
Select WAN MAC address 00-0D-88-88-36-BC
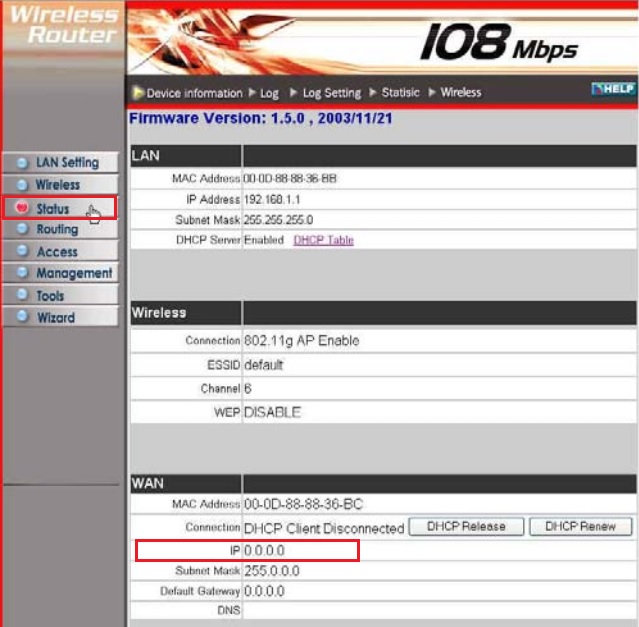(x=303, y=504)
